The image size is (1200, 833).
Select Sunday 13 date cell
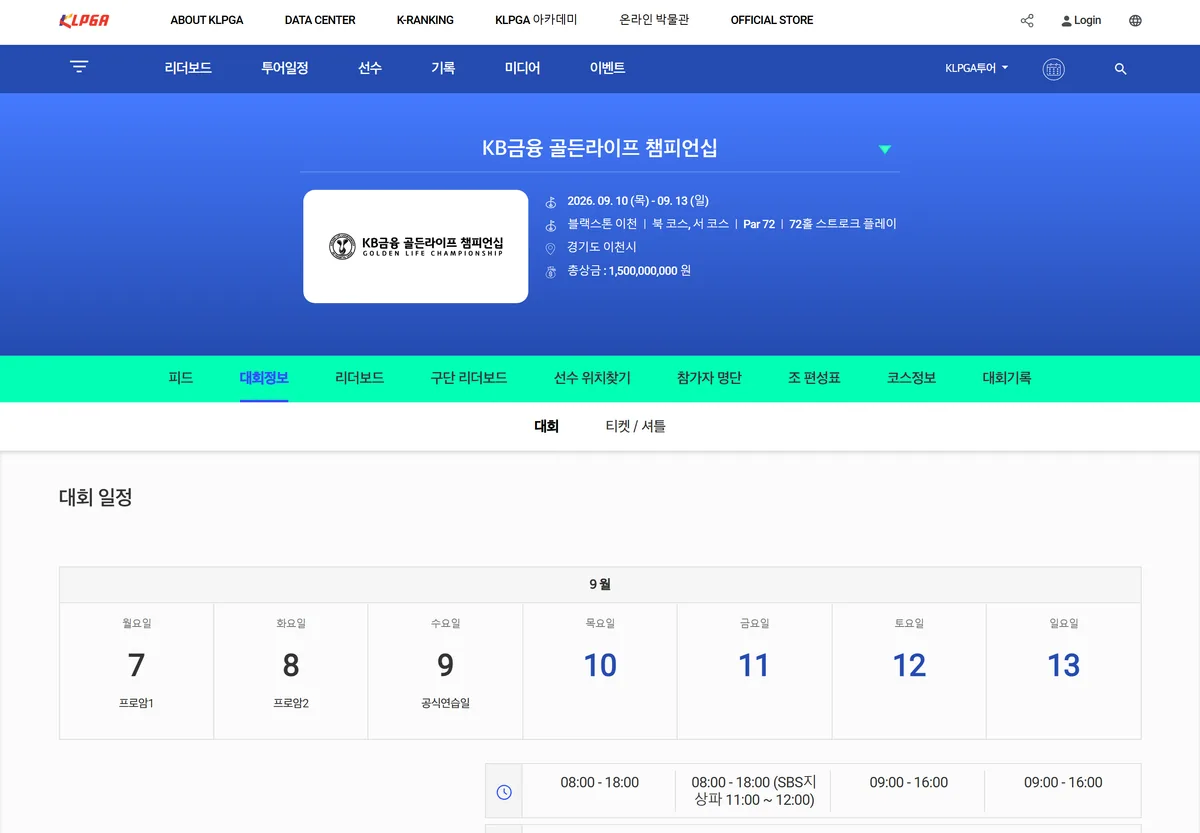(x=1064, y=671)
